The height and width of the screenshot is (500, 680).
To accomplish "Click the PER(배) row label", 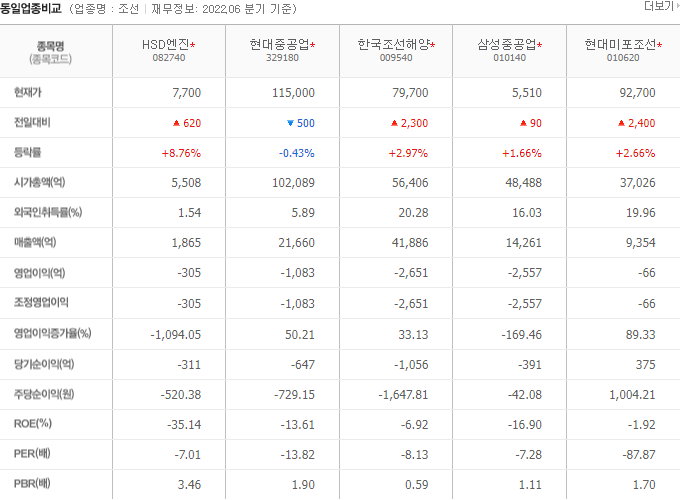I will tap(32, 454).
